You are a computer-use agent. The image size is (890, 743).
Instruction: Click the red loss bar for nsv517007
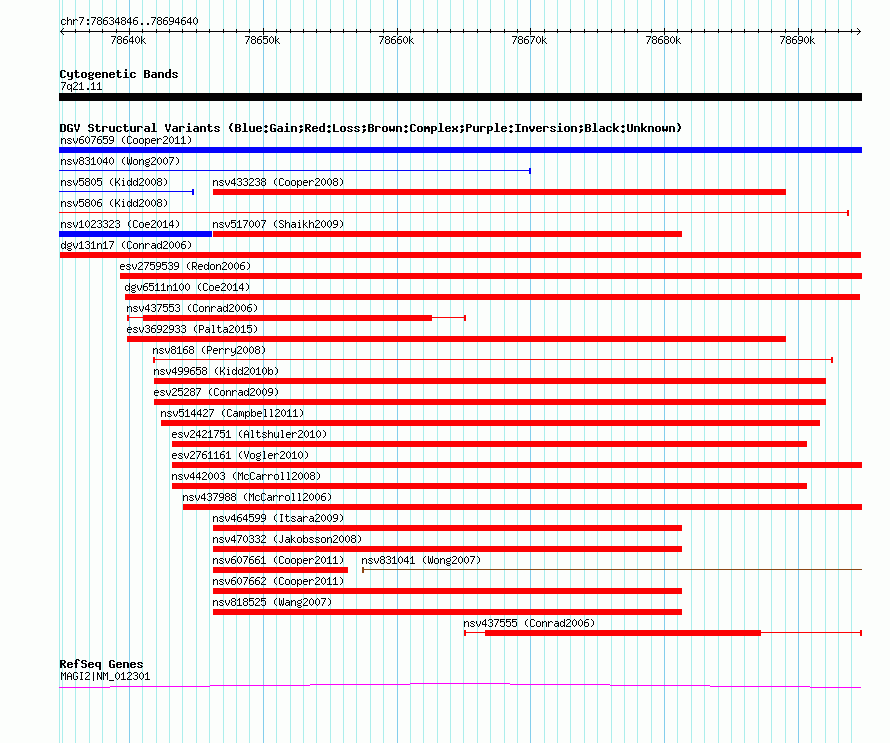tap(447, 234)
